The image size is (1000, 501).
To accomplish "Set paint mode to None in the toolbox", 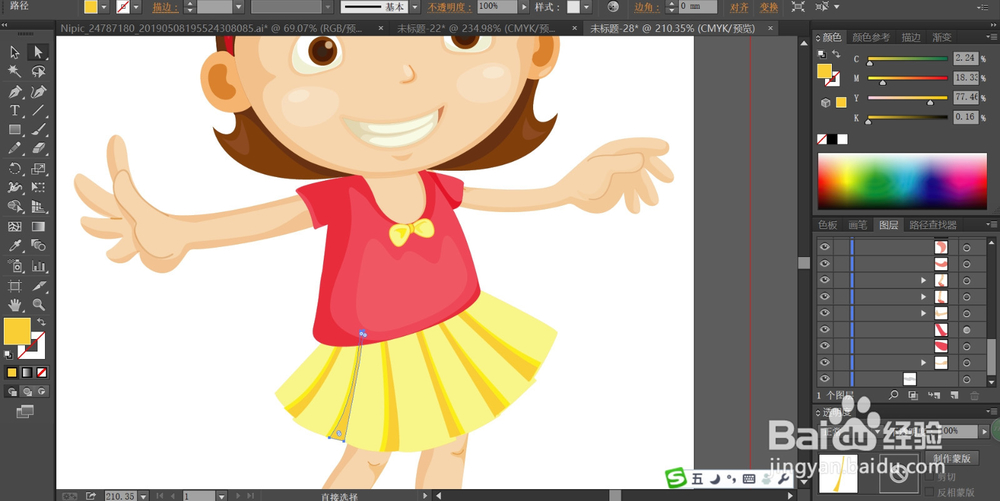I will (x=41, y=372).
